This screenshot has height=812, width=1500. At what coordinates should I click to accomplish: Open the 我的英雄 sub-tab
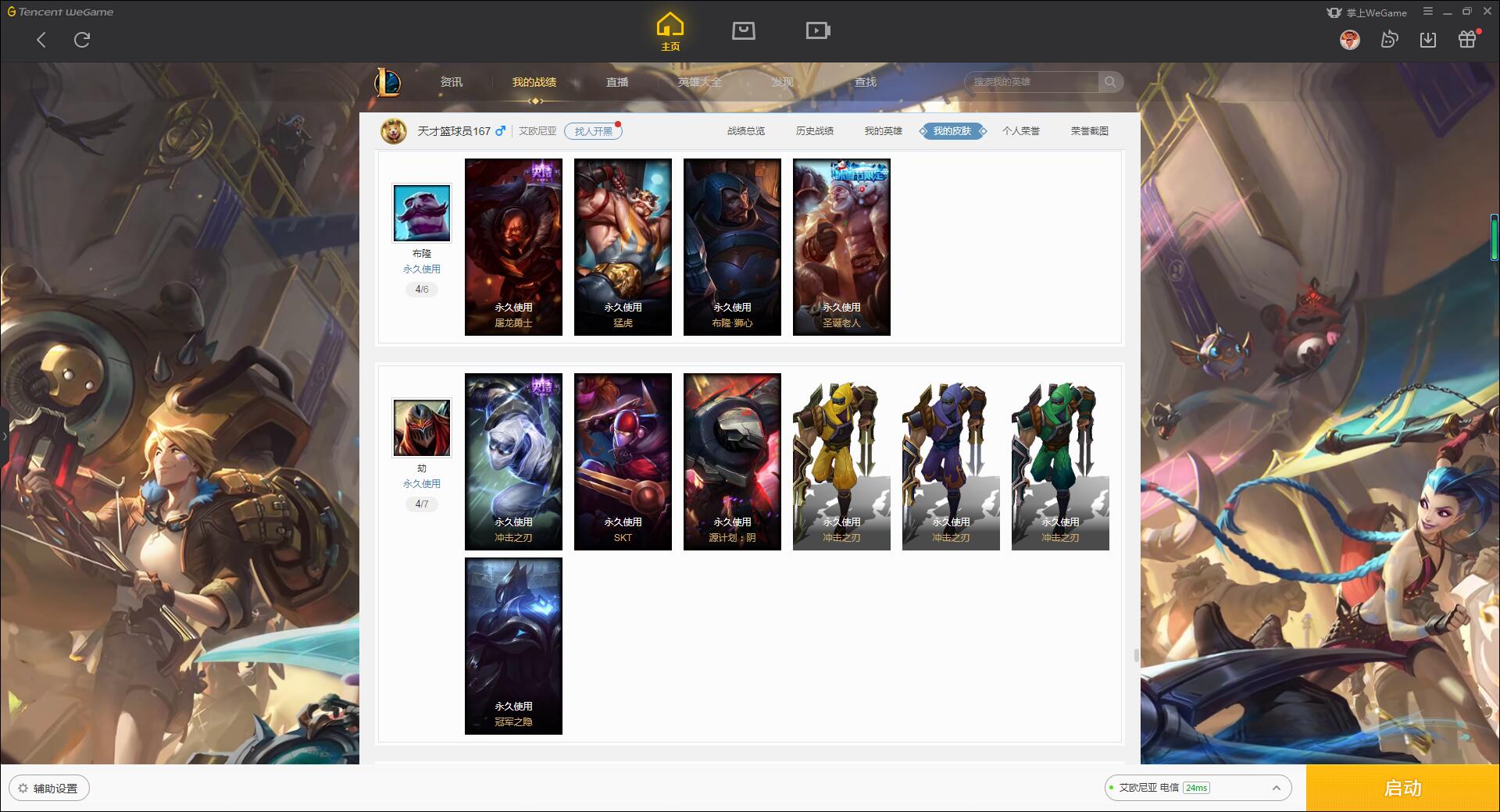(884, 131)
